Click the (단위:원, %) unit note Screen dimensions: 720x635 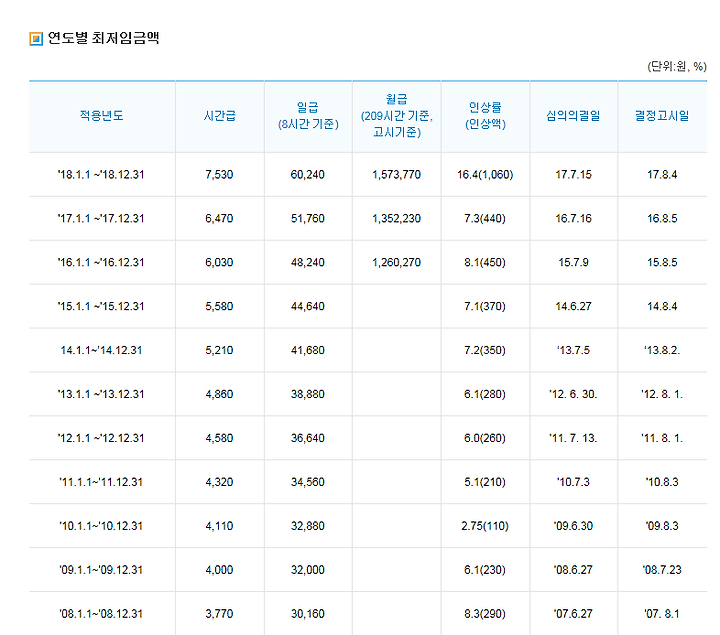pyautogui.click(x=677, y=67)
